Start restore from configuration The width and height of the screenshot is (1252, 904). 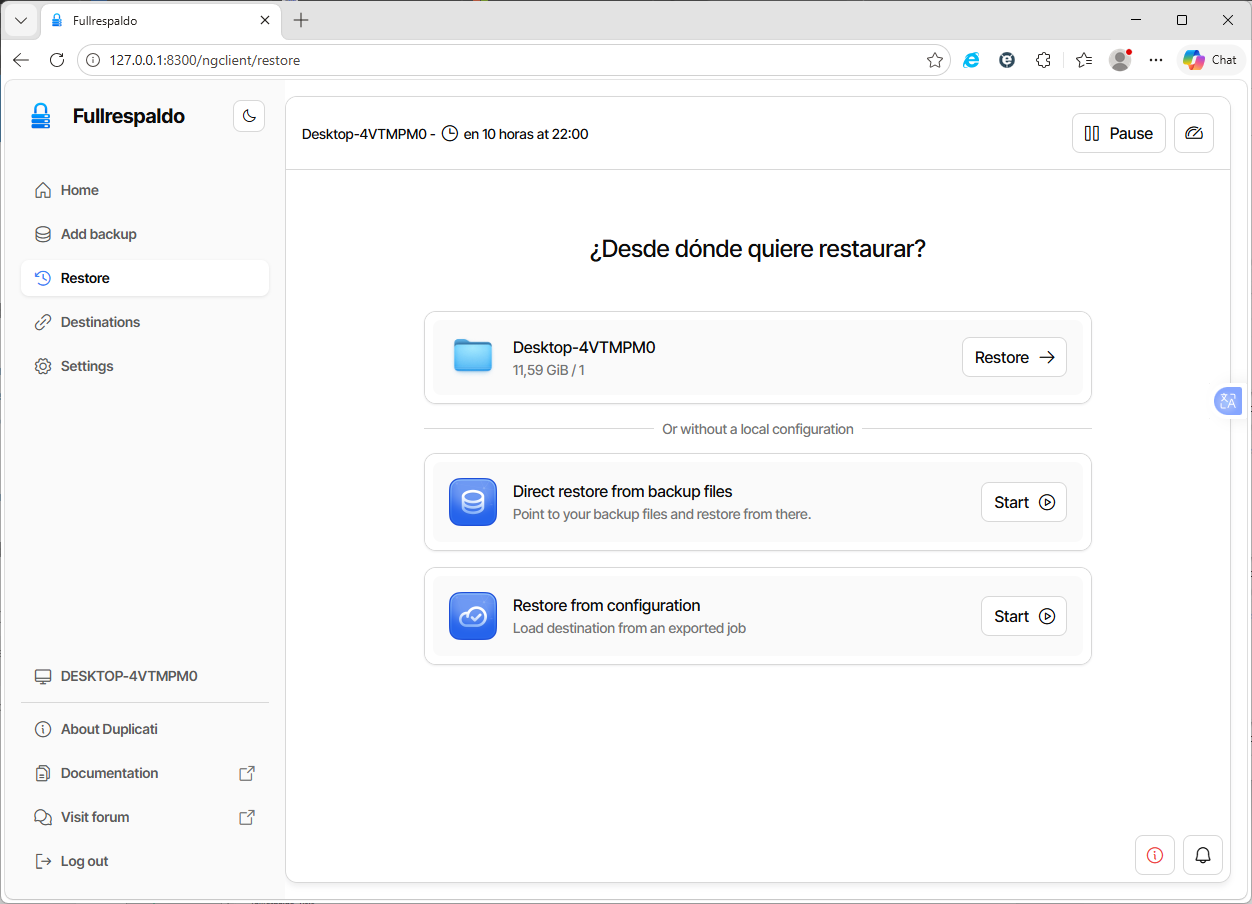coord(1023,616)
